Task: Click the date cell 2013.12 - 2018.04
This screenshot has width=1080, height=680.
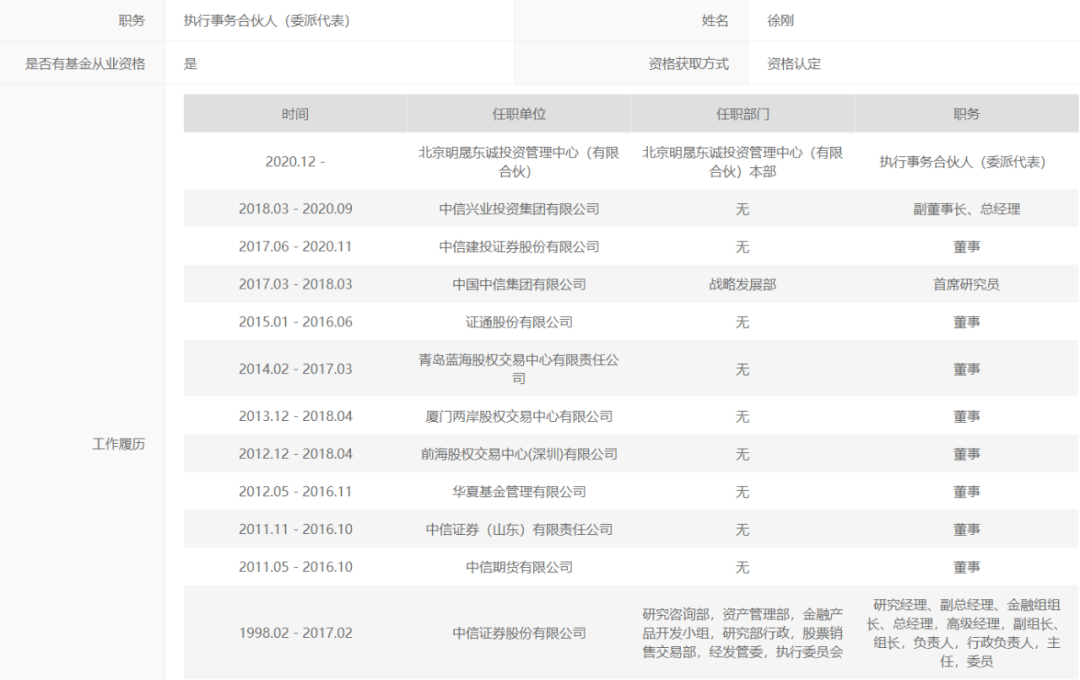Action: point(295,416)
